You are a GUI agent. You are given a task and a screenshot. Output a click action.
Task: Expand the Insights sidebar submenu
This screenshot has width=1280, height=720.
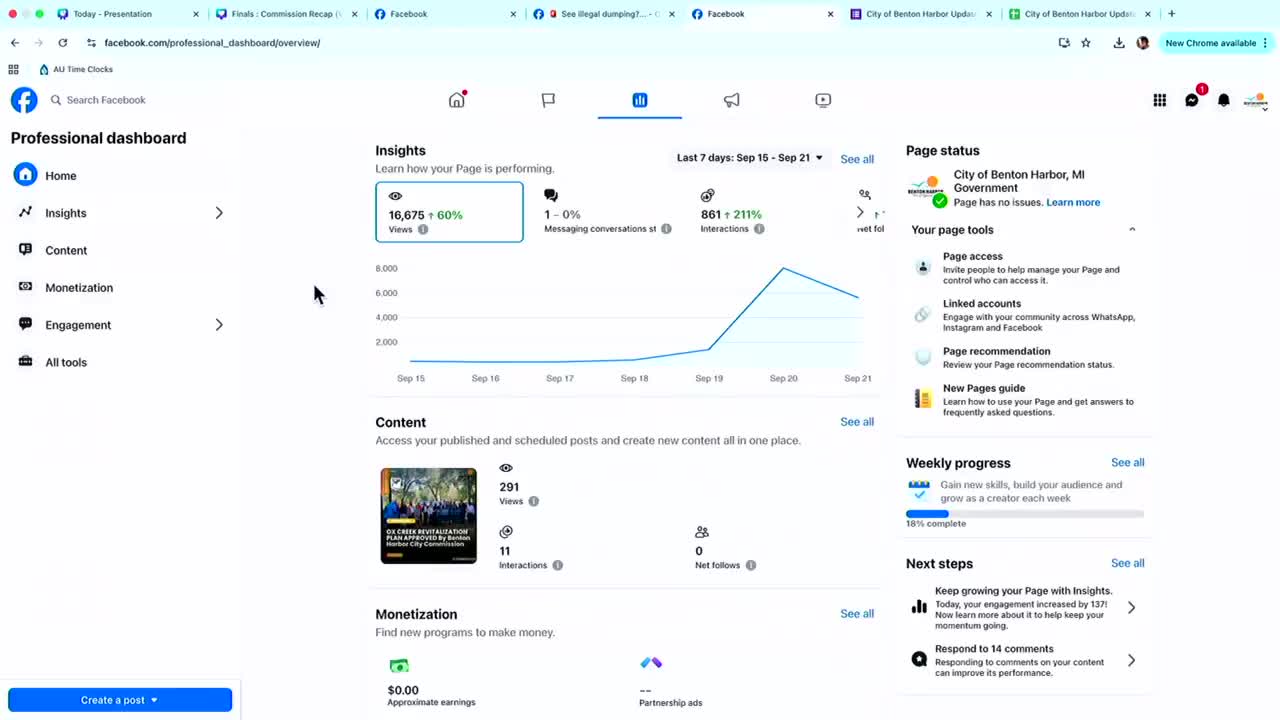pos(219,213)
